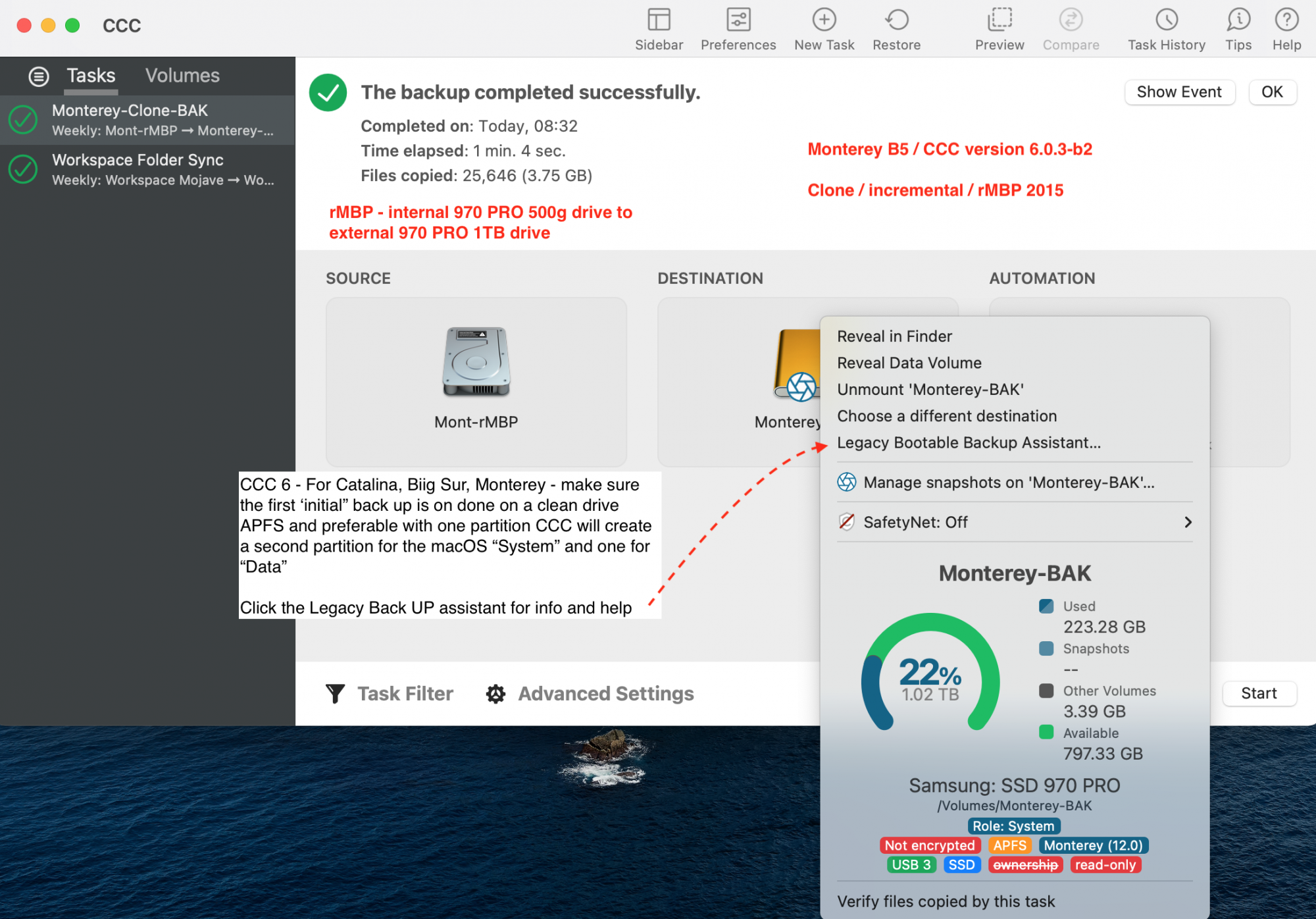Open Task History panel
The width and height of the screenshot is (1316, 919).
point(1162,27)
